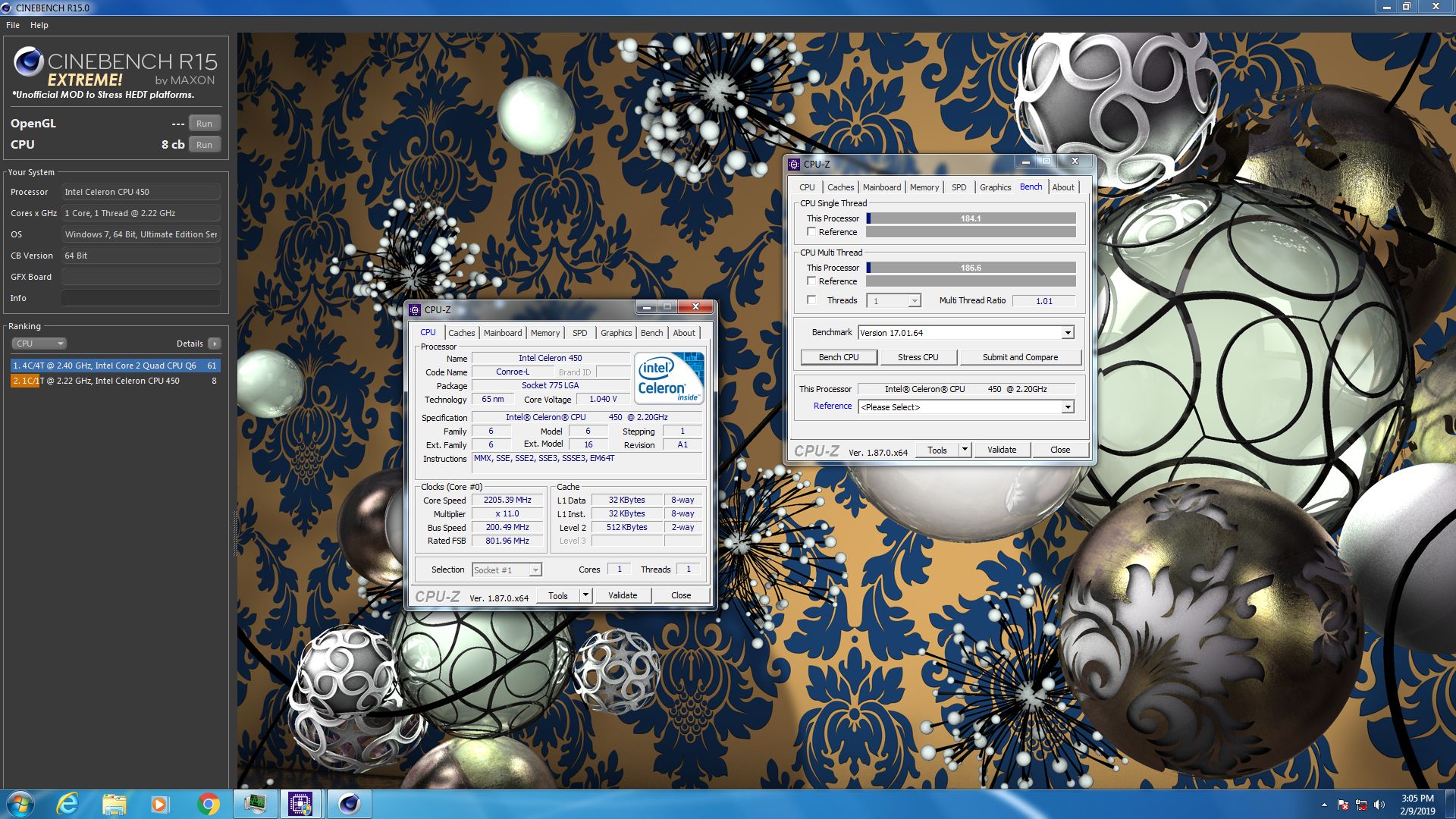
Task: Switch to the CPU-Z taskbar button
Action: [x=300, y=804]
